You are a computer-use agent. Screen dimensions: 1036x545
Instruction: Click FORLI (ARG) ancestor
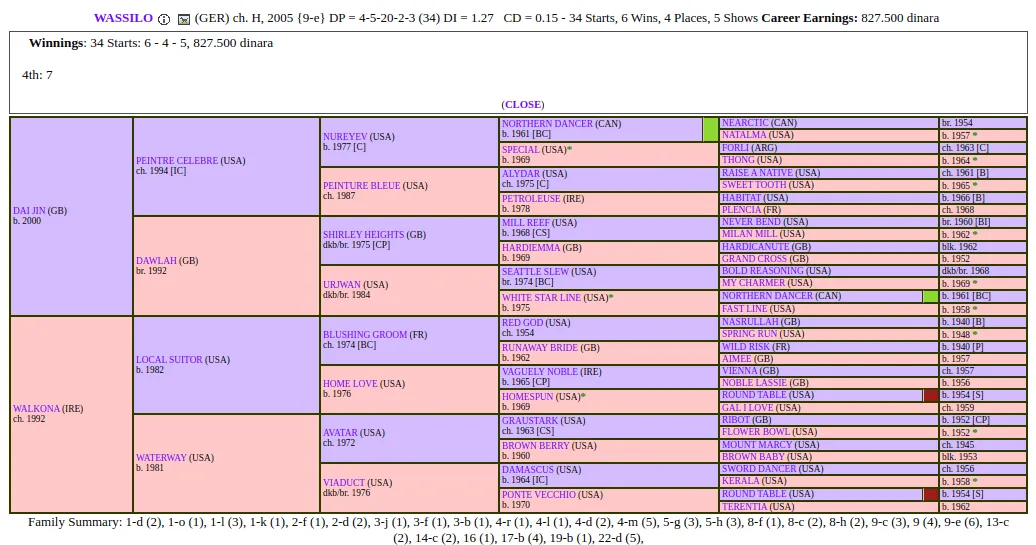pos(735,148)
